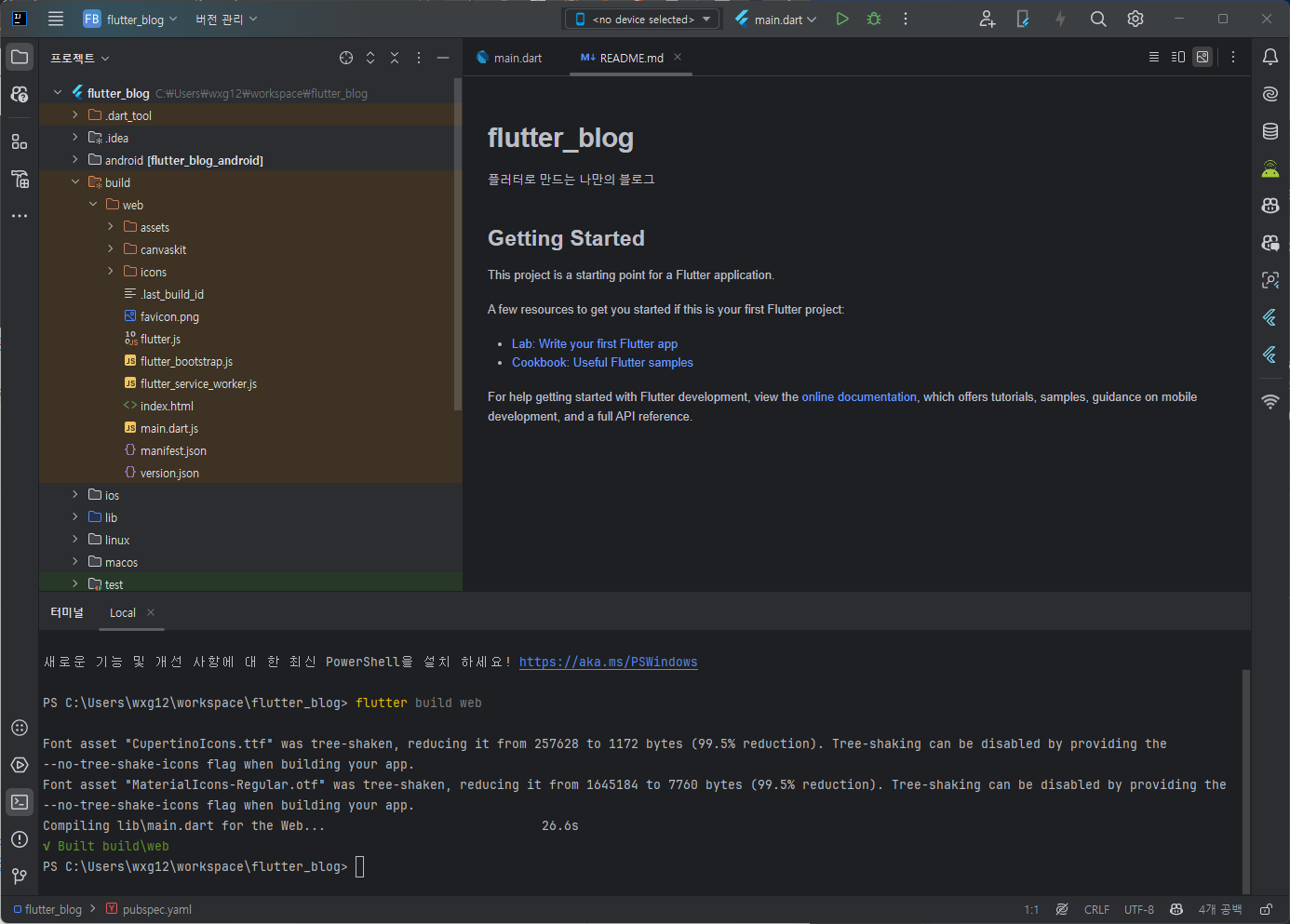Toggle read-only lock in status bar
The width and height of the screenshot is (1290, 924).
pyautogui.click(x=1266, y=909)
